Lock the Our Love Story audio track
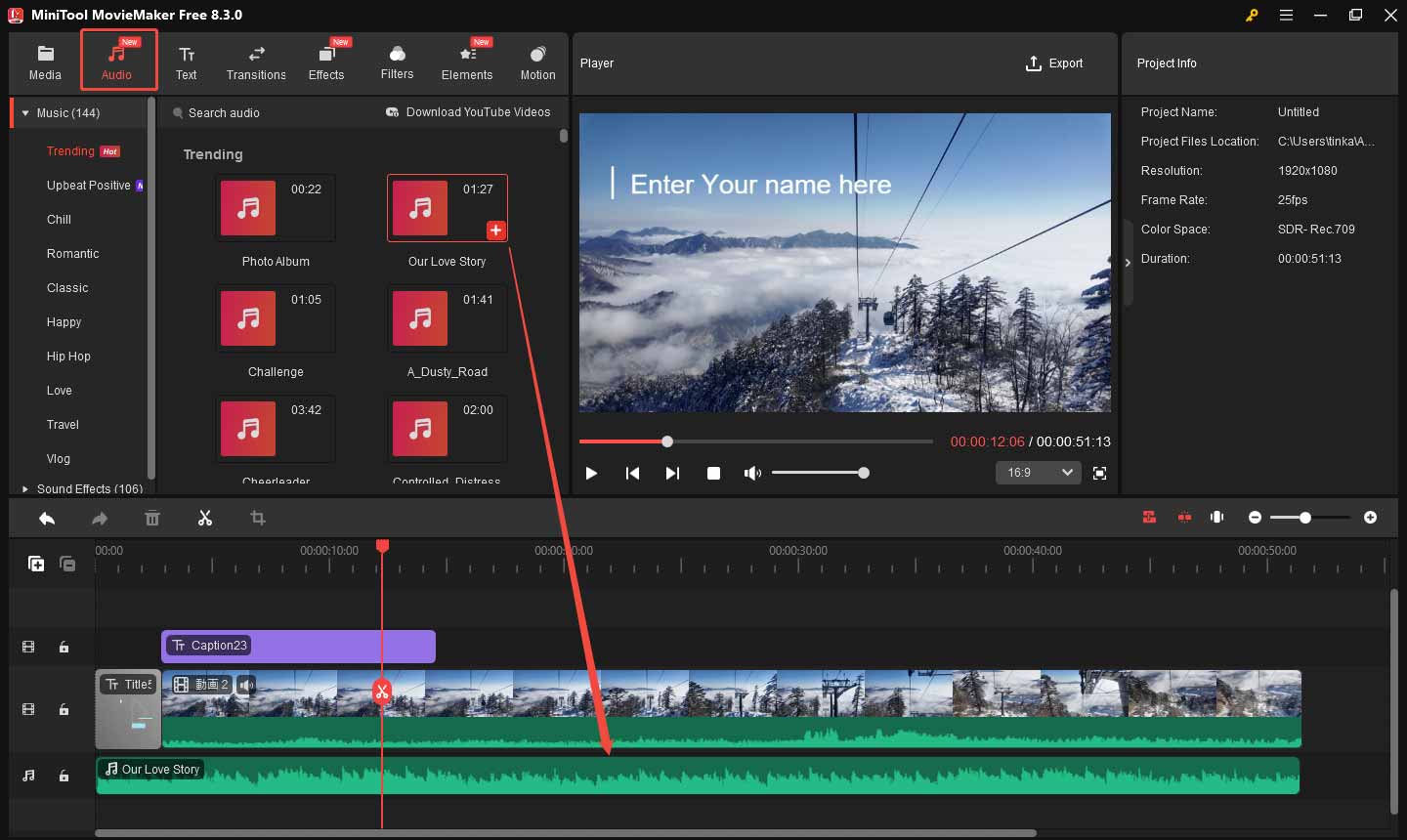Image resolution: width=1407 pixels, height=840 pixels. [x=64, y=776]
